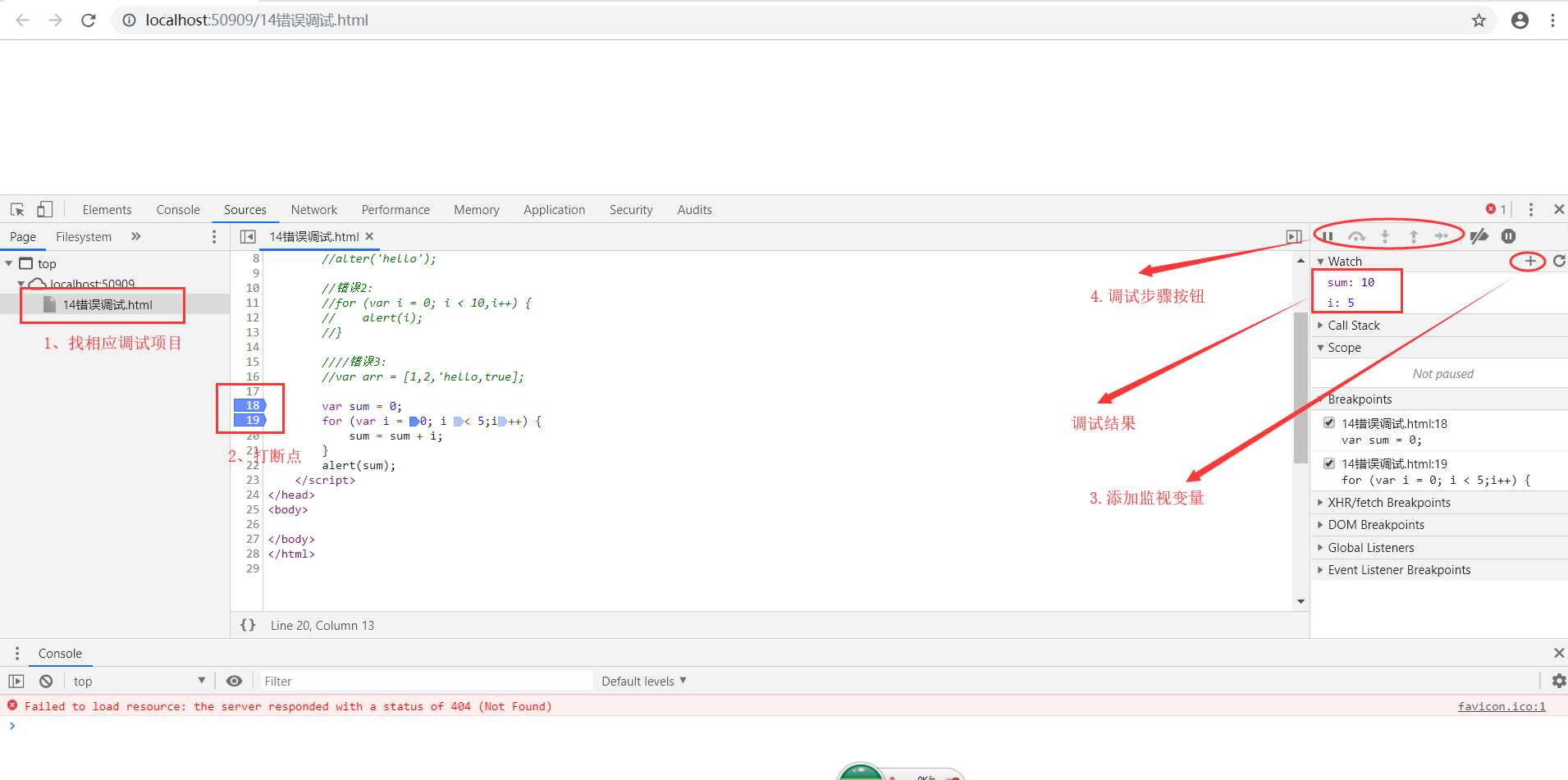Uncheck breakpoint at 14错误调试.html:18
Viewport: 1568px width, 780px height.
click(x=1329, y=423)
